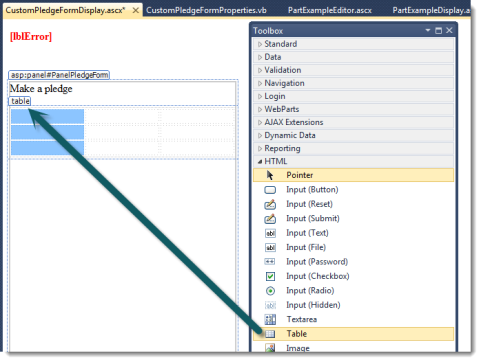Viewport: 481px width, 362px height.
Task: Switch to PartExampleDisplay tab
Action: [x=431, y=10]
